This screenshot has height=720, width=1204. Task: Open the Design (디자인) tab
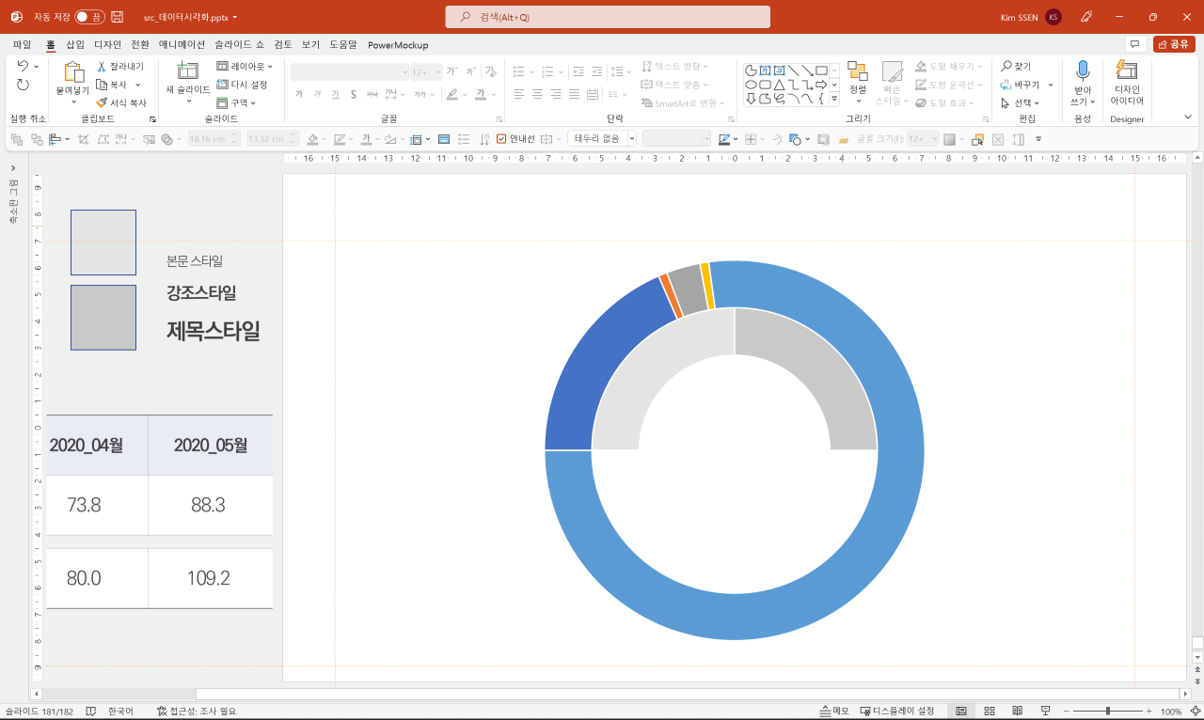pos(107,45)
